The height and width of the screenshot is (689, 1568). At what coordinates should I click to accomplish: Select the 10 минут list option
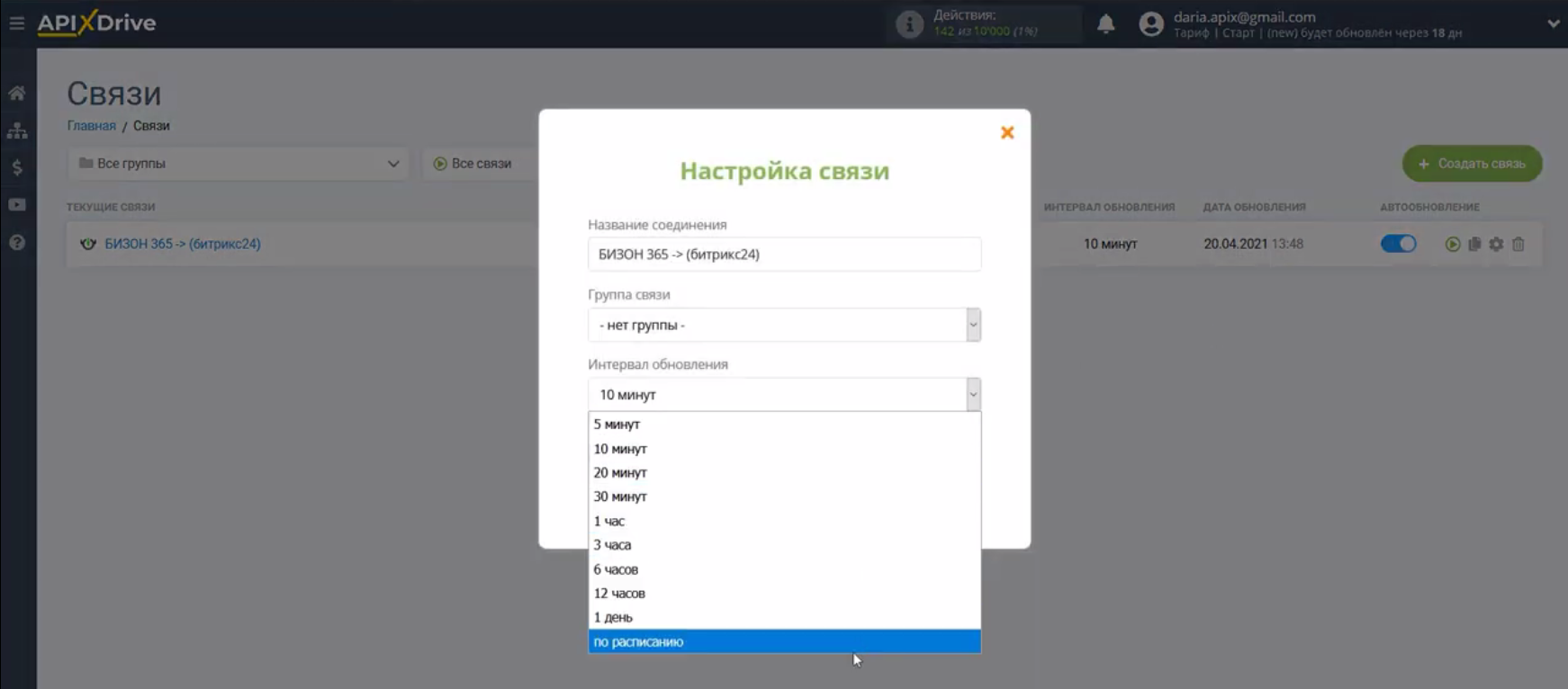[784, 449]
